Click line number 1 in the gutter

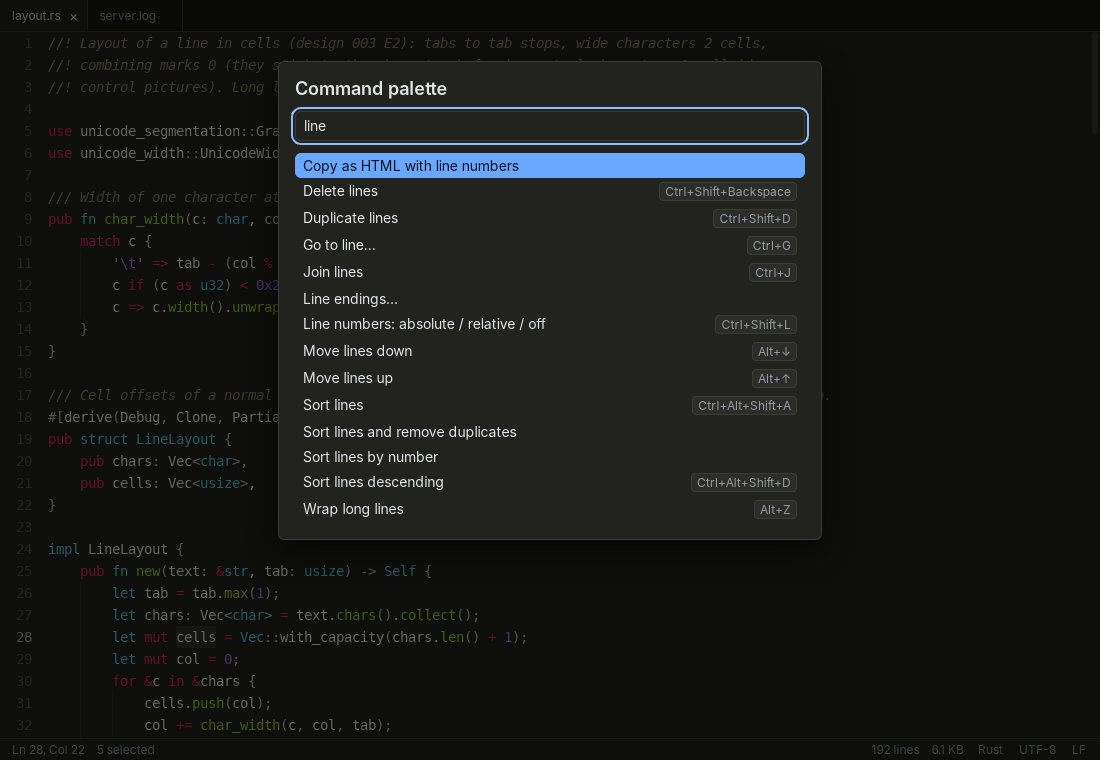(x=28, y=44)
